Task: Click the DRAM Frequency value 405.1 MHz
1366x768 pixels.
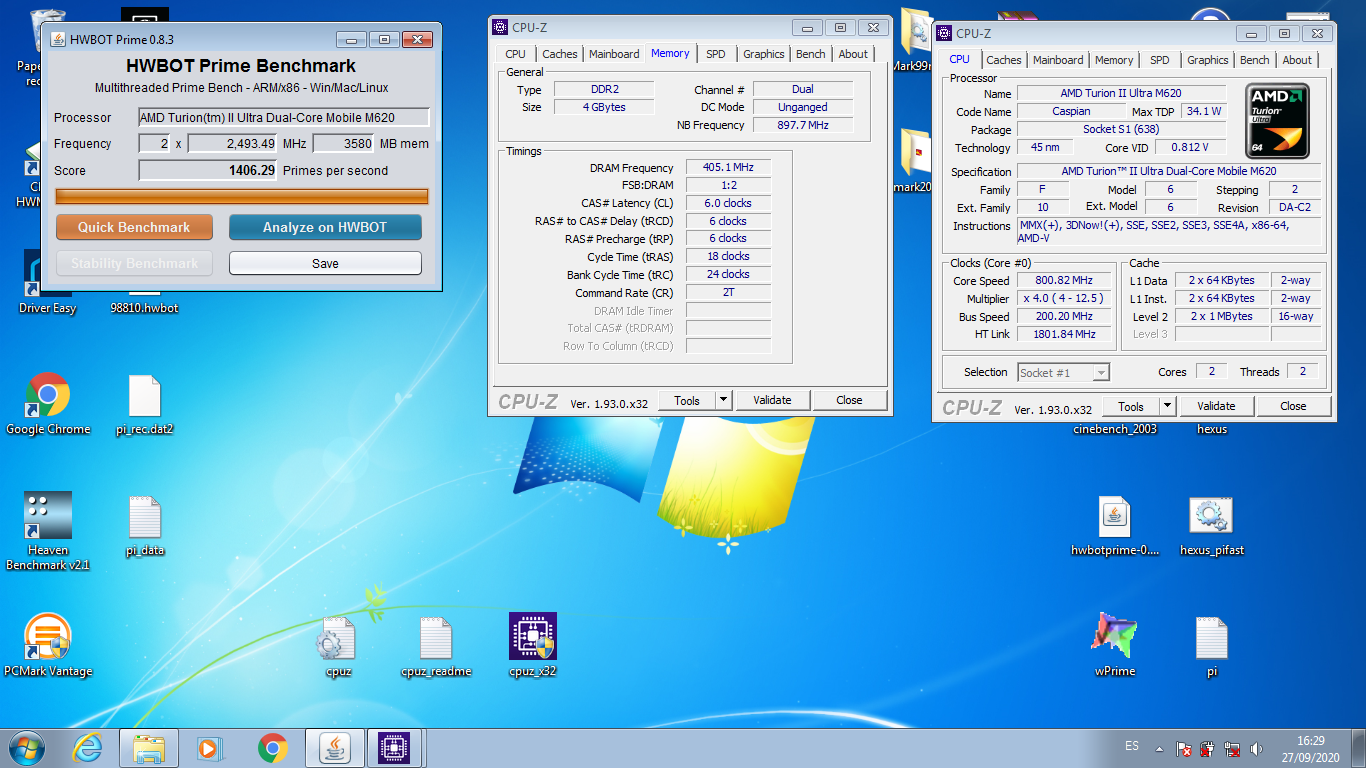Action: click(x=728, y=168)
